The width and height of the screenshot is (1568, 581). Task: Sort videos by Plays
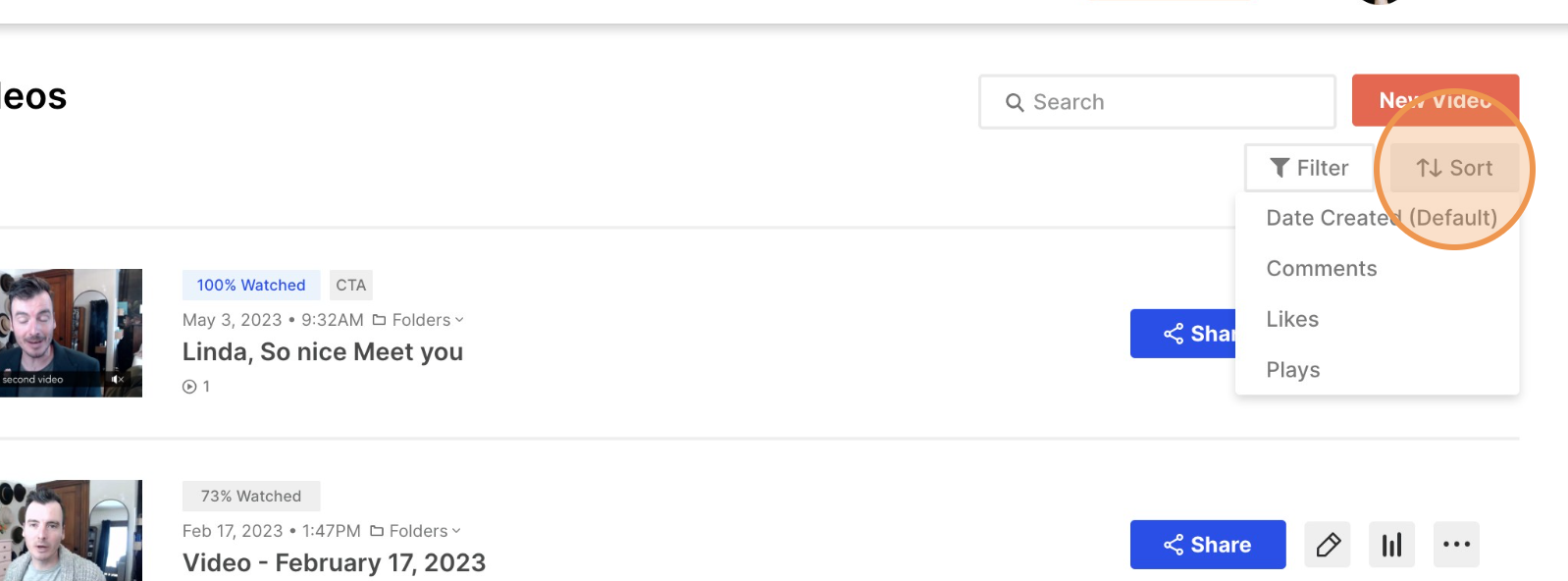pyautogui.click(x=1293, y=370)
